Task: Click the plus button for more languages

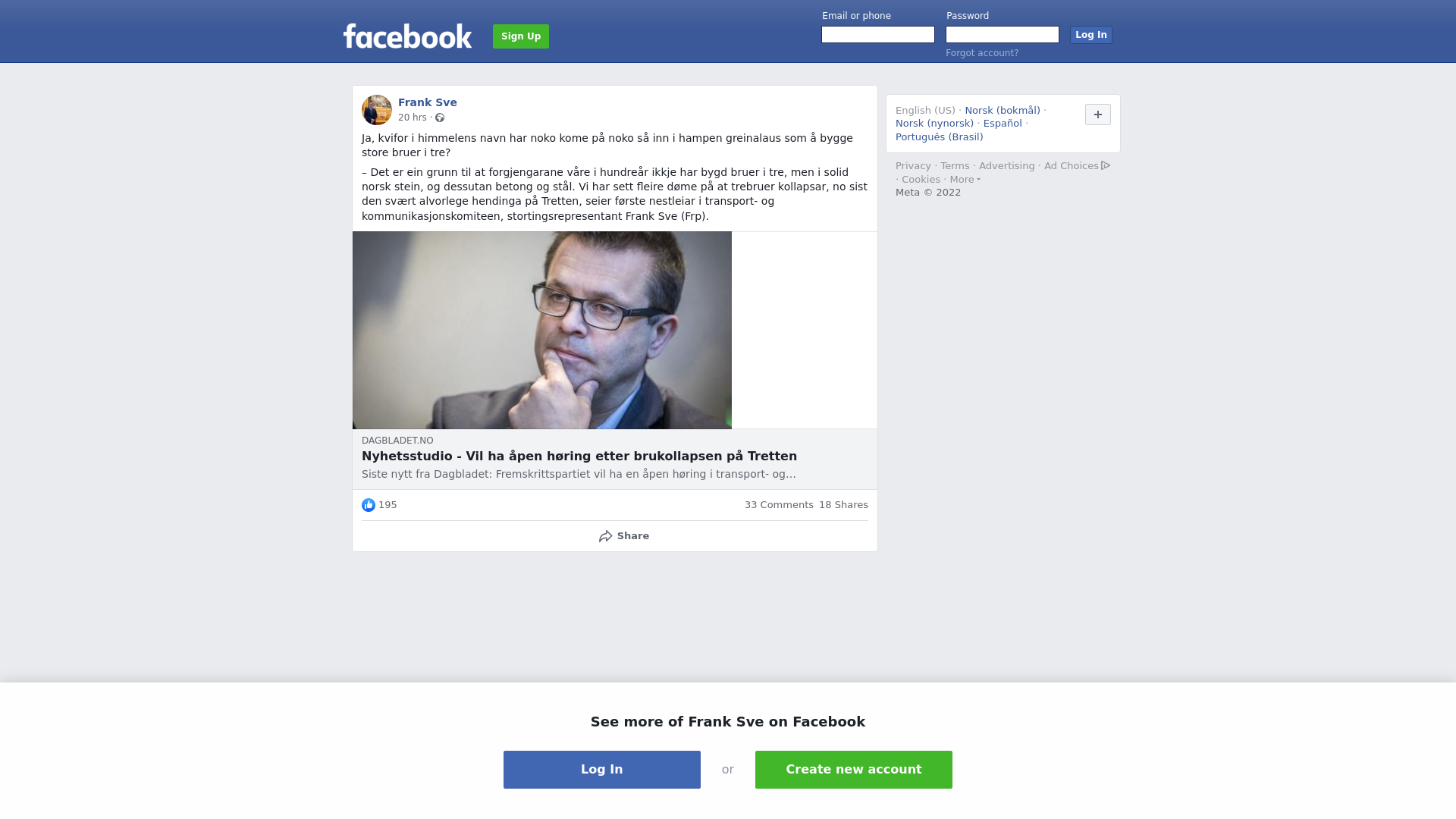Action: point(1098,115)
